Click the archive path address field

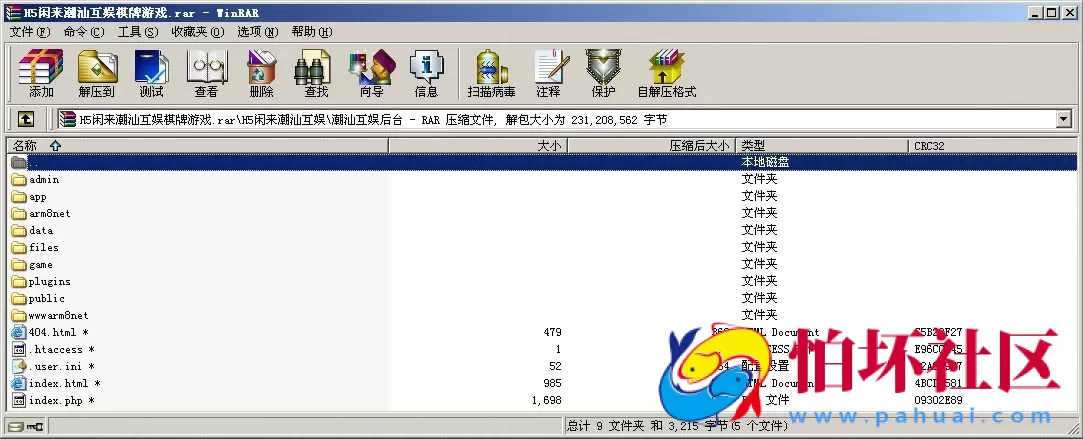coord(556,119)
